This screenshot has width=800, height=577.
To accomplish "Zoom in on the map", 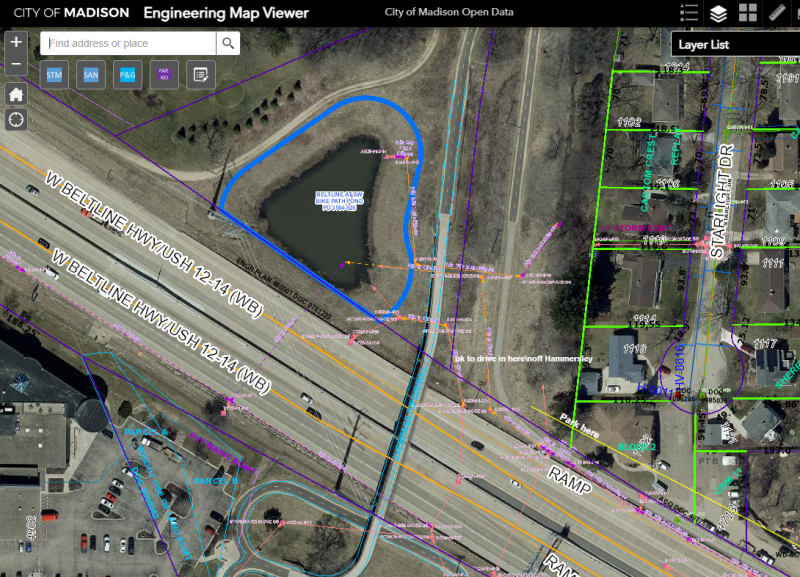I will pyautogui.click(x=16, y=43).
